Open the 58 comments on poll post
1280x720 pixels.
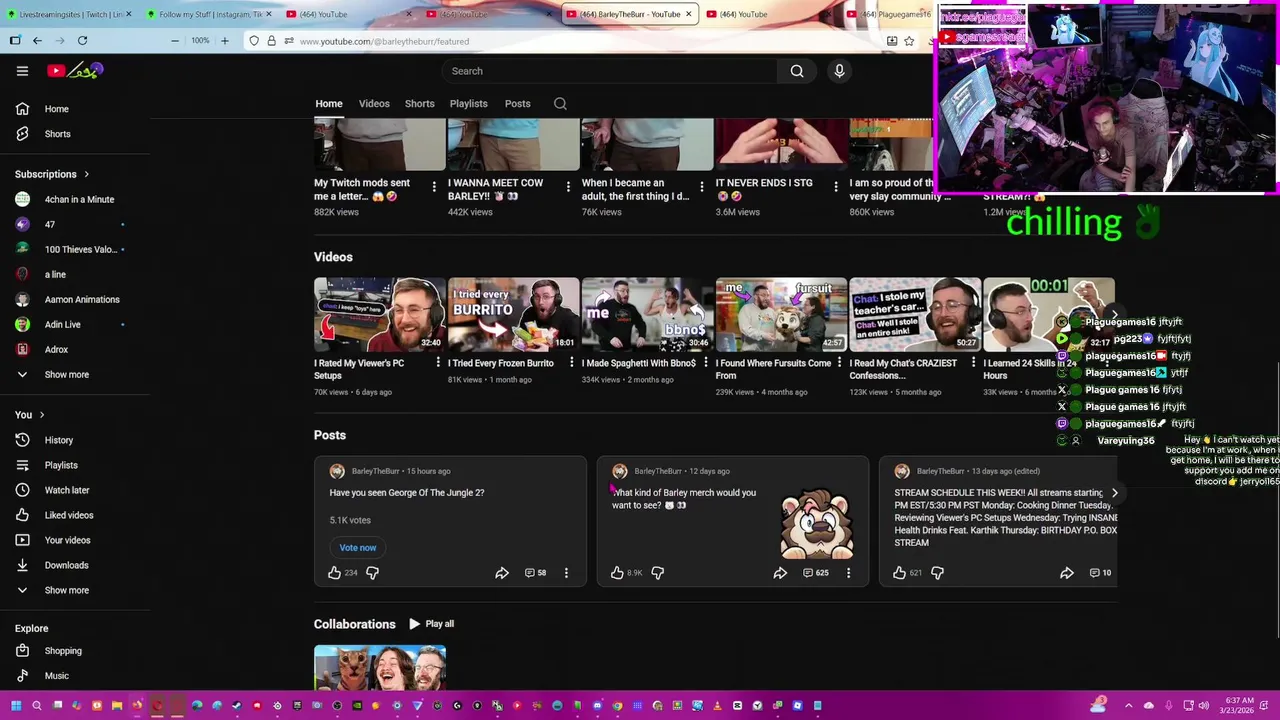tap(535, 573)
